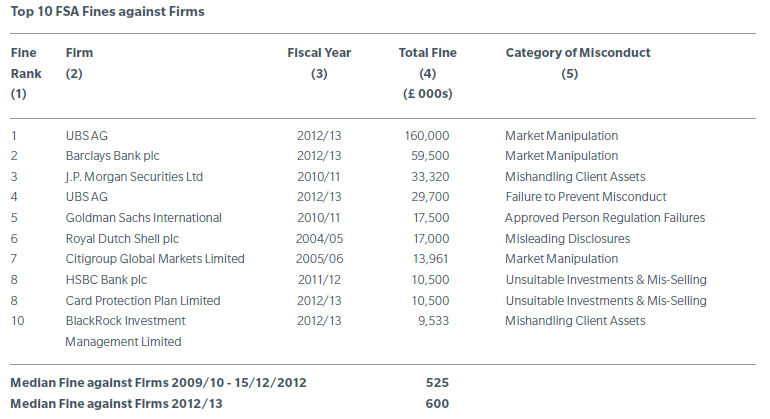Click the BlackRock Investment firm entry
Viewport: 770px width, 419px height.
(124, 321)
